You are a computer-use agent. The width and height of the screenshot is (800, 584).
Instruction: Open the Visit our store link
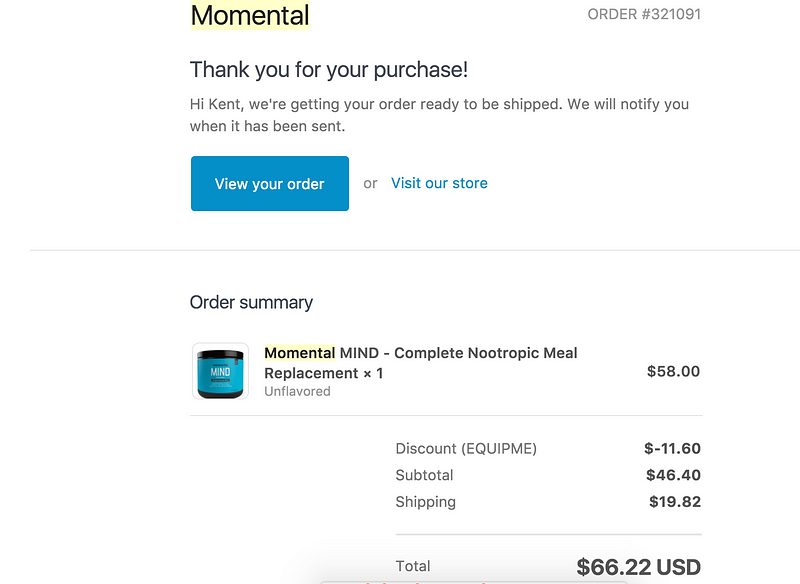[439, 183]
